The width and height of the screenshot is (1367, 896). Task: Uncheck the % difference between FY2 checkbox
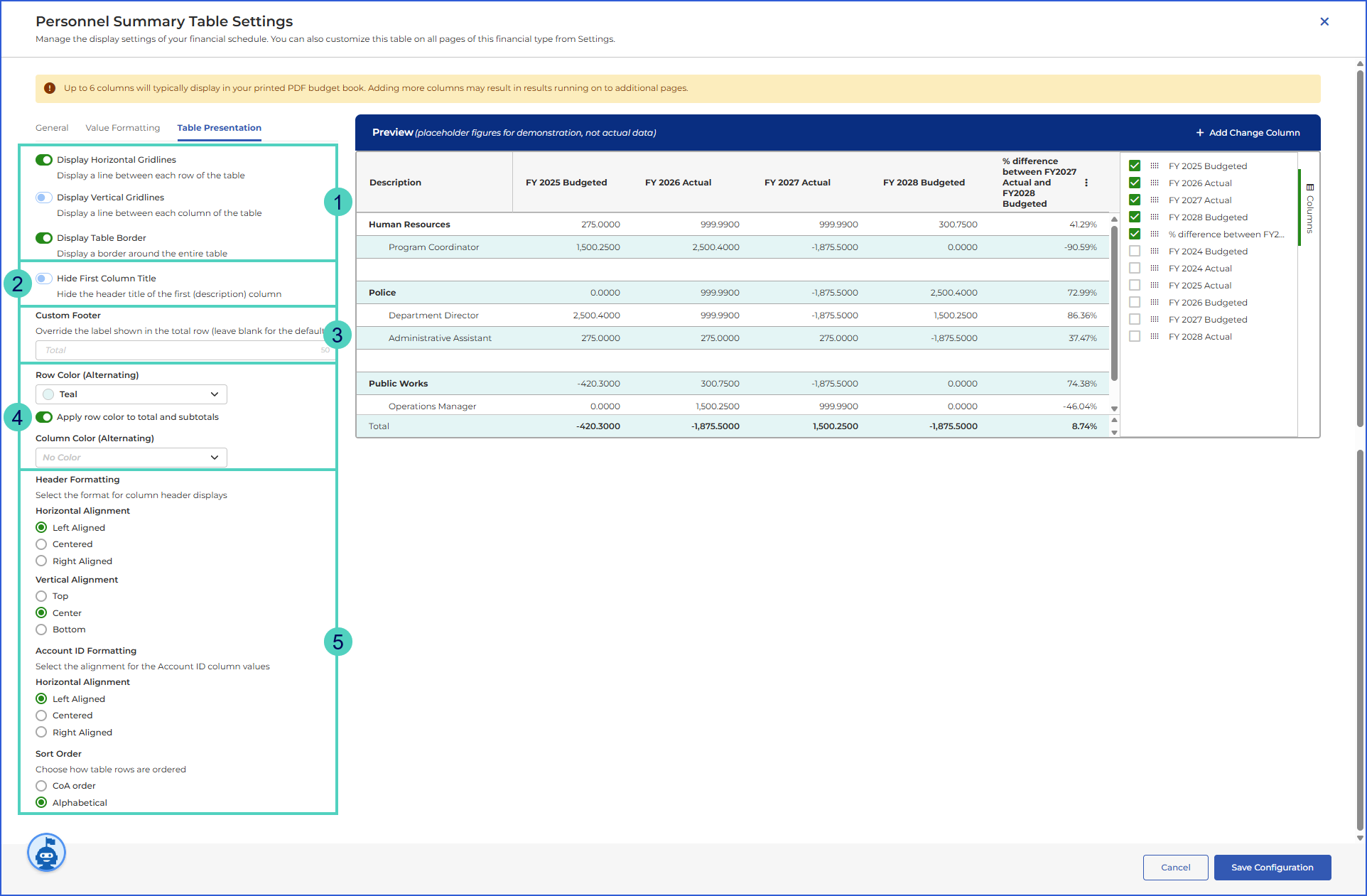pyautogui.click(x=1135, y=234)
